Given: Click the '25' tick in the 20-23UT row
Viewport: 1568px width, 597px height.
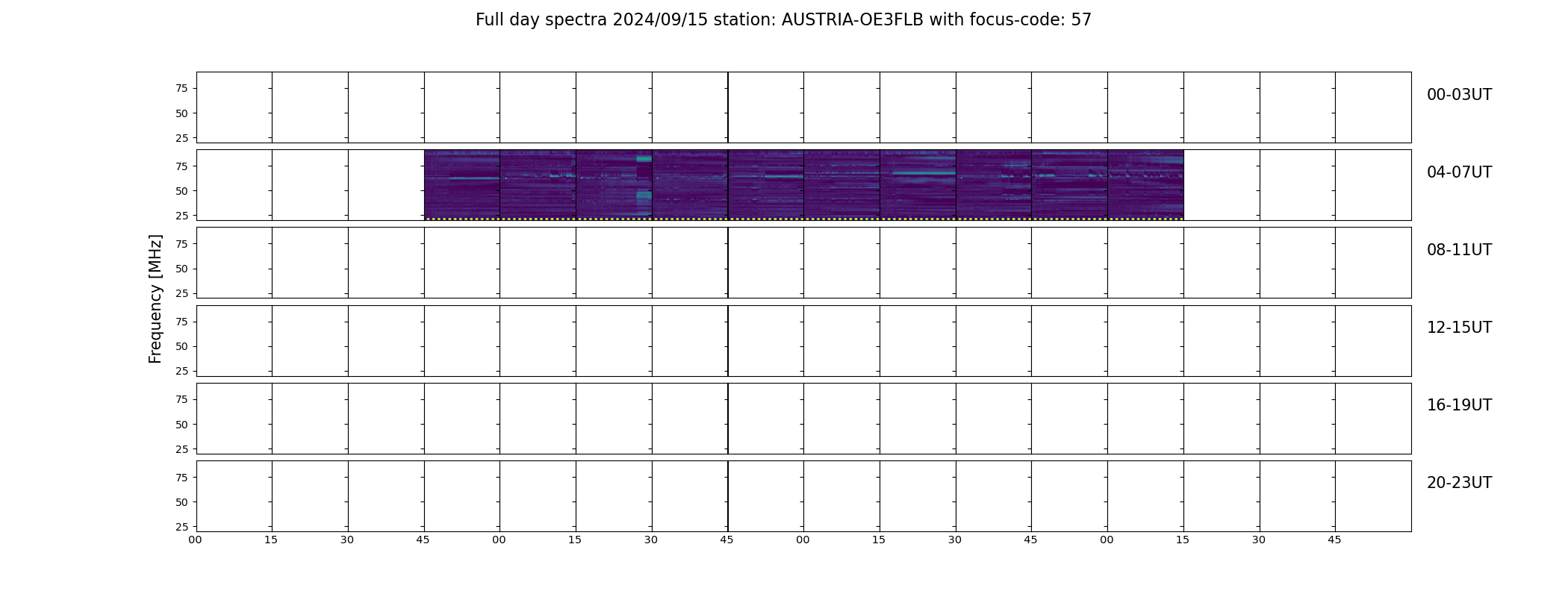Looking at the screenshot, I should (181, 527).
